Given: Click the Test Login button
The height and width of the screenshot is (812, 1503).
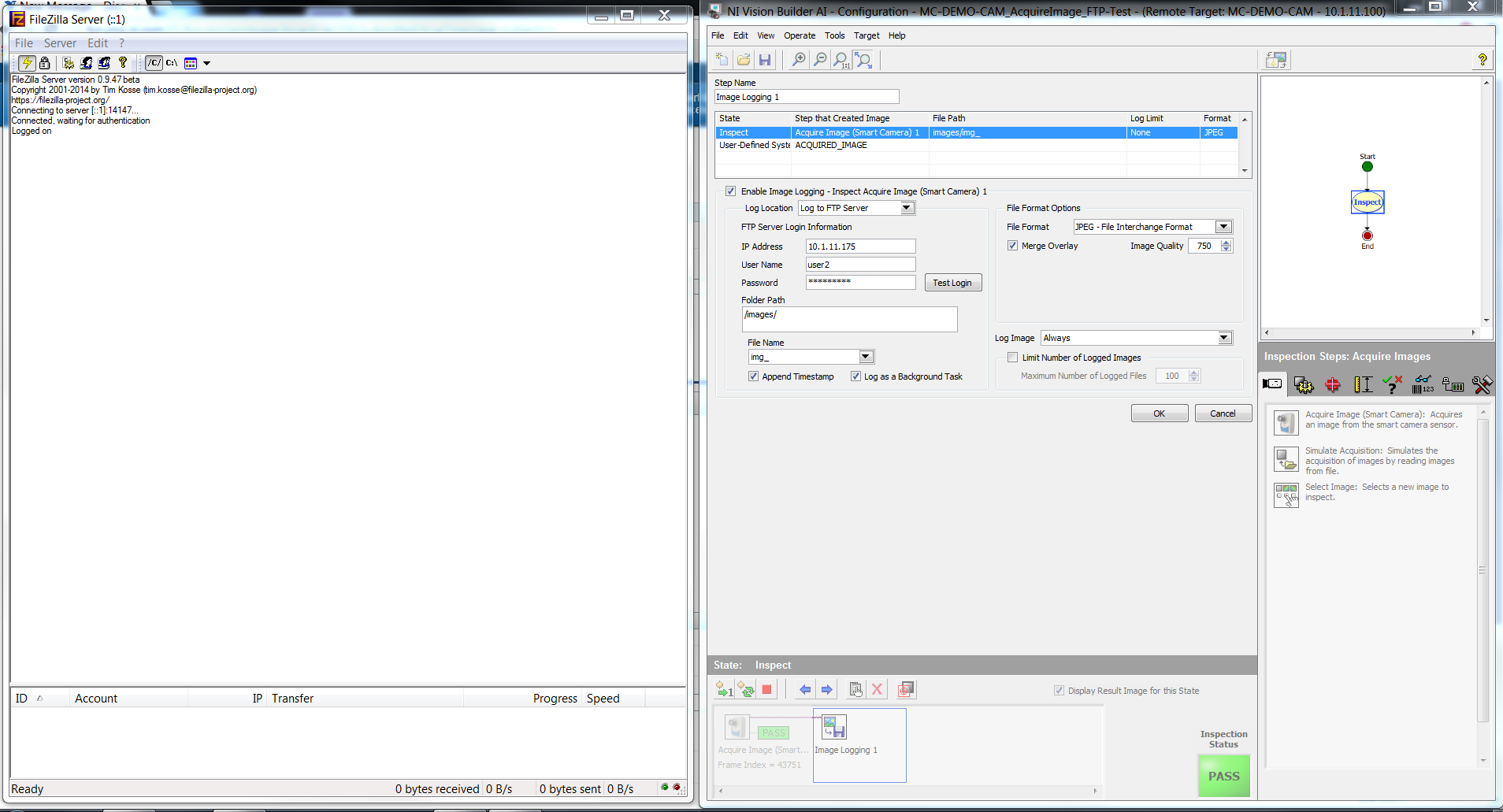Looking at the screenshot, I should click(x=952, y=283).
